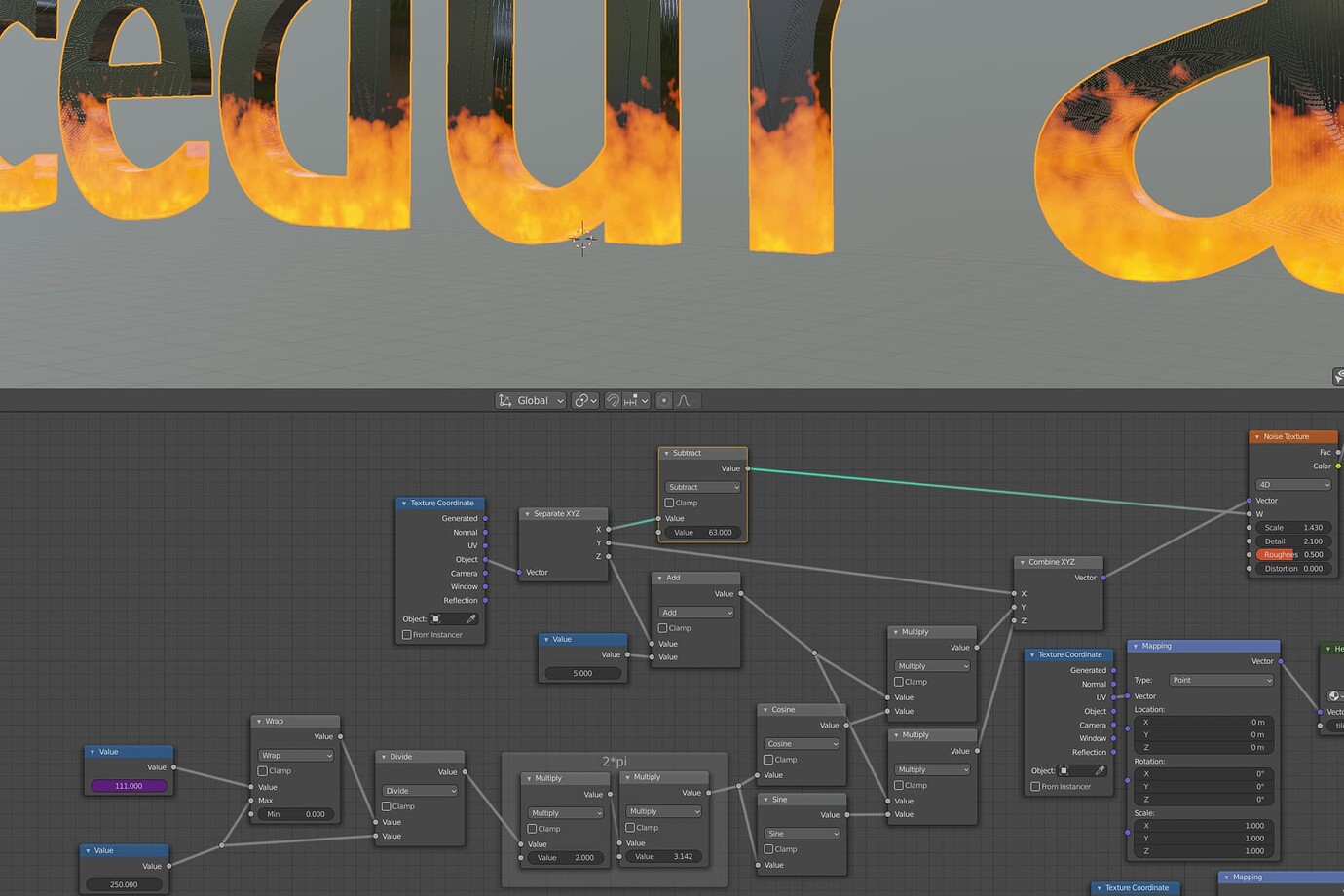
Task: Click the Mapping node header title
Action: point(1156,646)
